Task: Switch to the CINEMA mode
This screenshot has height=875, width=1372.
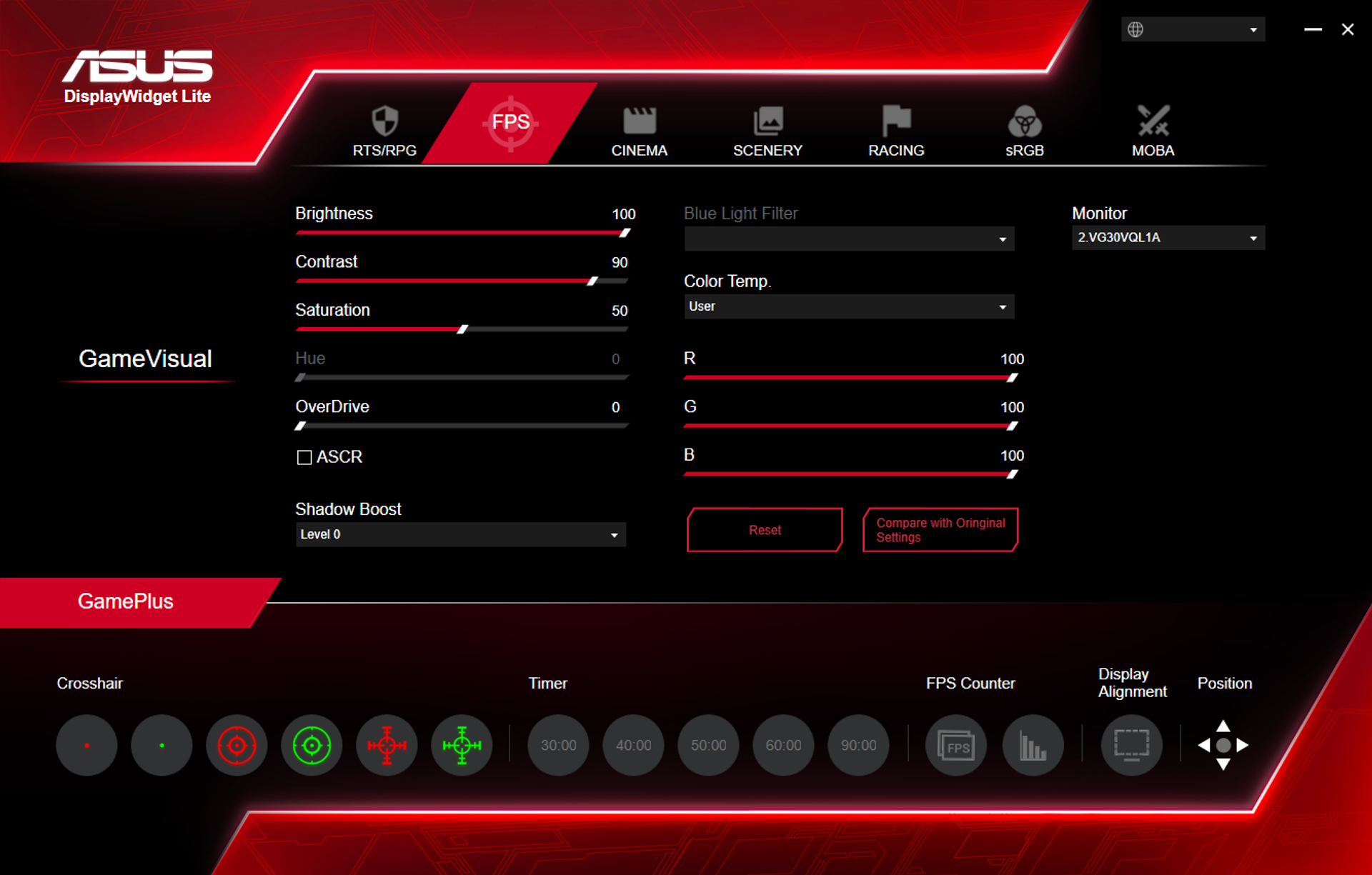Action: (639, 131)
